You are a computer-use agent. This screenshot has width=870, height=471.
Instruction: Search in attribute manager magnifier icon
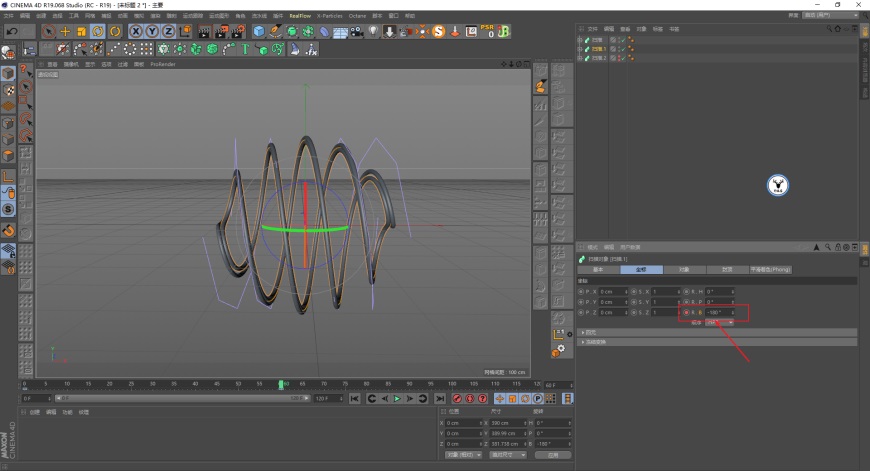pyautogui.click(x=828, y=247)
